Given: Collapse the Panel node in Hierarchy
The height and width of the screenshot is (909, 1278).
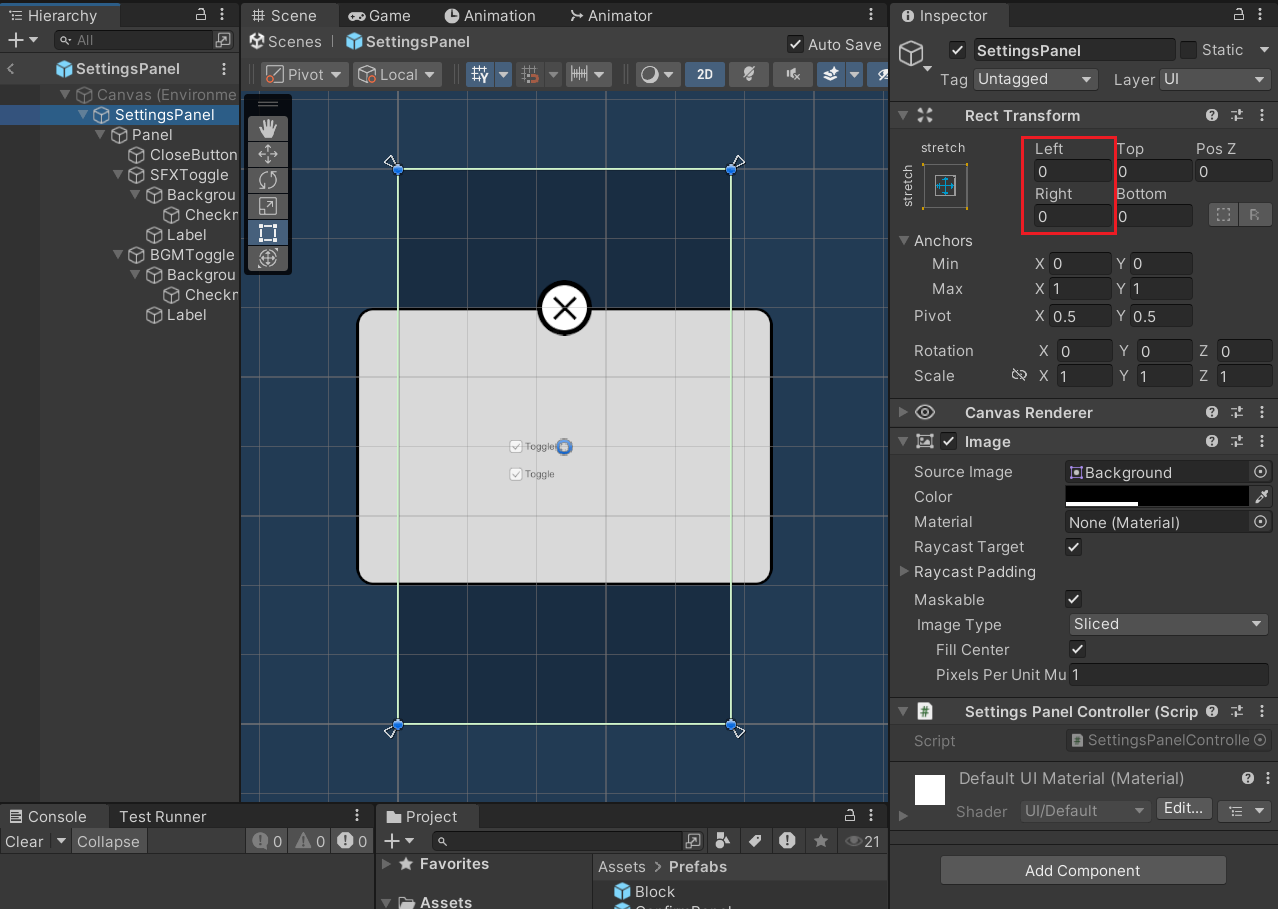Looking at the screenshot, I should pyautogui.click(x=101, y=134).
